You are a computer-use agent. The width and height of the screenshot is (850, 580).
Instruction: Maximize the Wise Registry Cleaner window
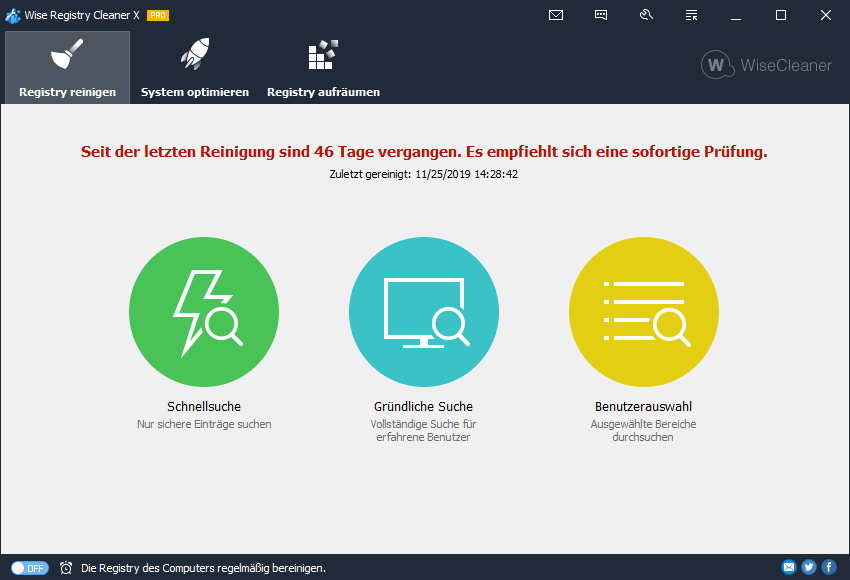tap(781, 15)
